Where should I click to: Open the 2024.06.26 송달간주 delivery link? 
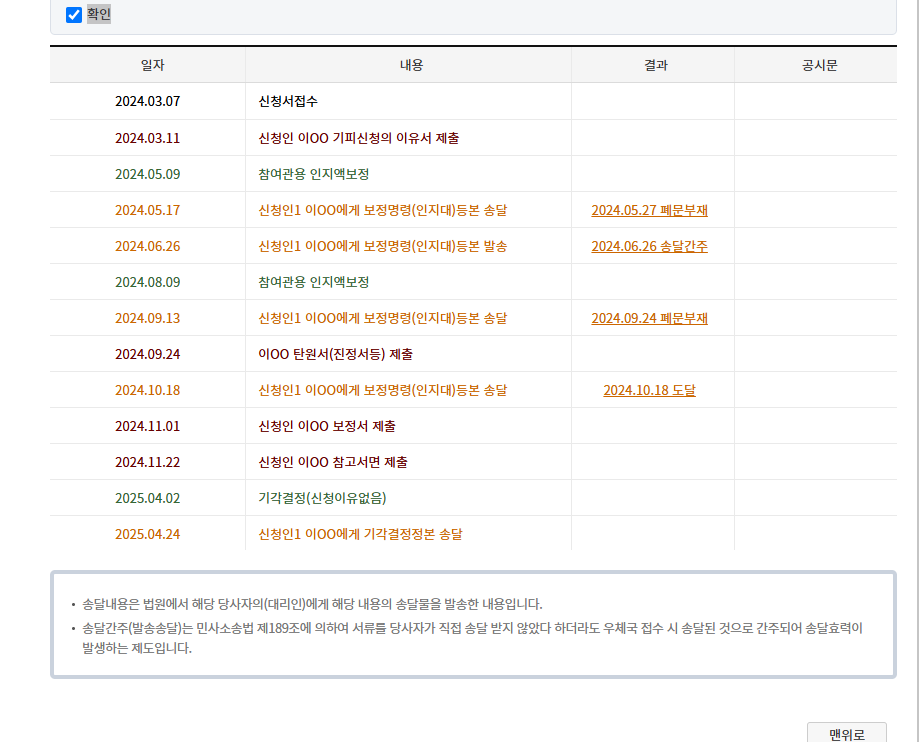point(649,246)
